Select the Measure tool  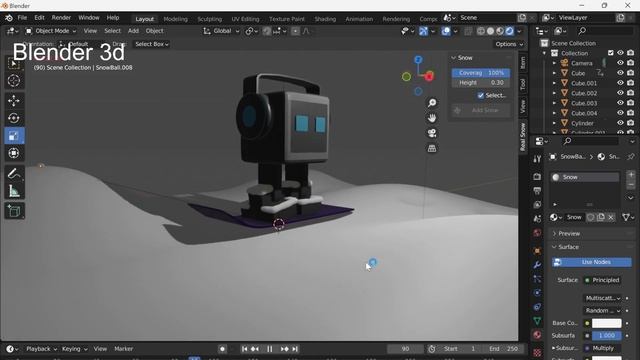(x=14, y=191)
